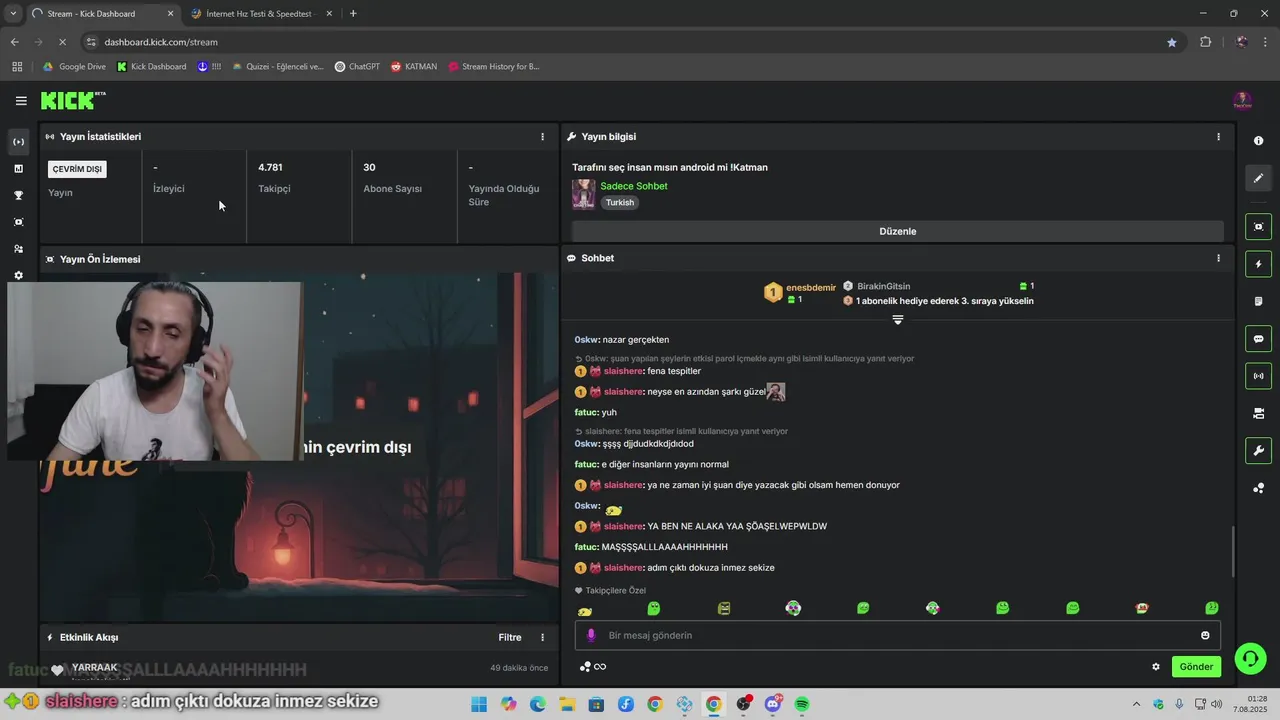Open the green support headset bubble

[x=1250, y=658]
